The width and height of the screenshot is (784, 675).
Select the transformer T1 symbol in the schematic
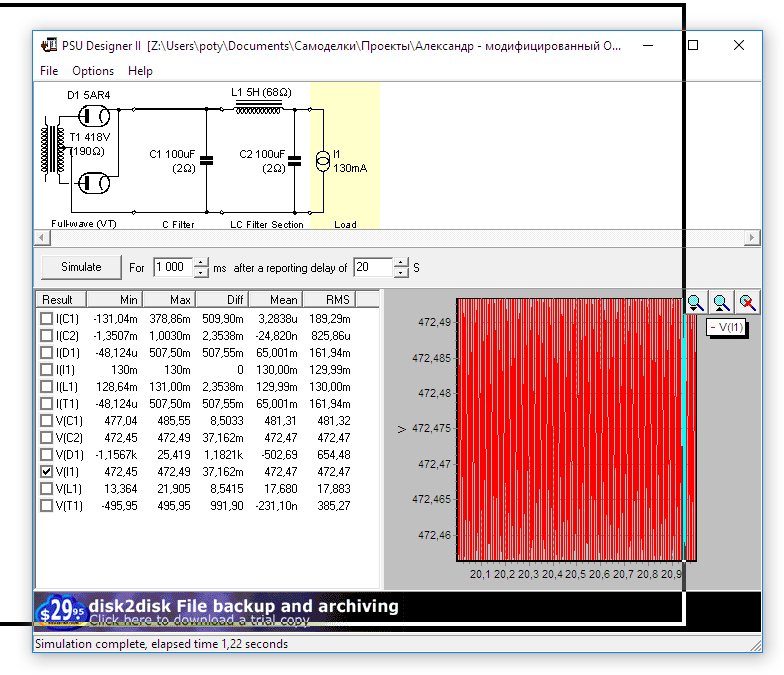(53, 149)
